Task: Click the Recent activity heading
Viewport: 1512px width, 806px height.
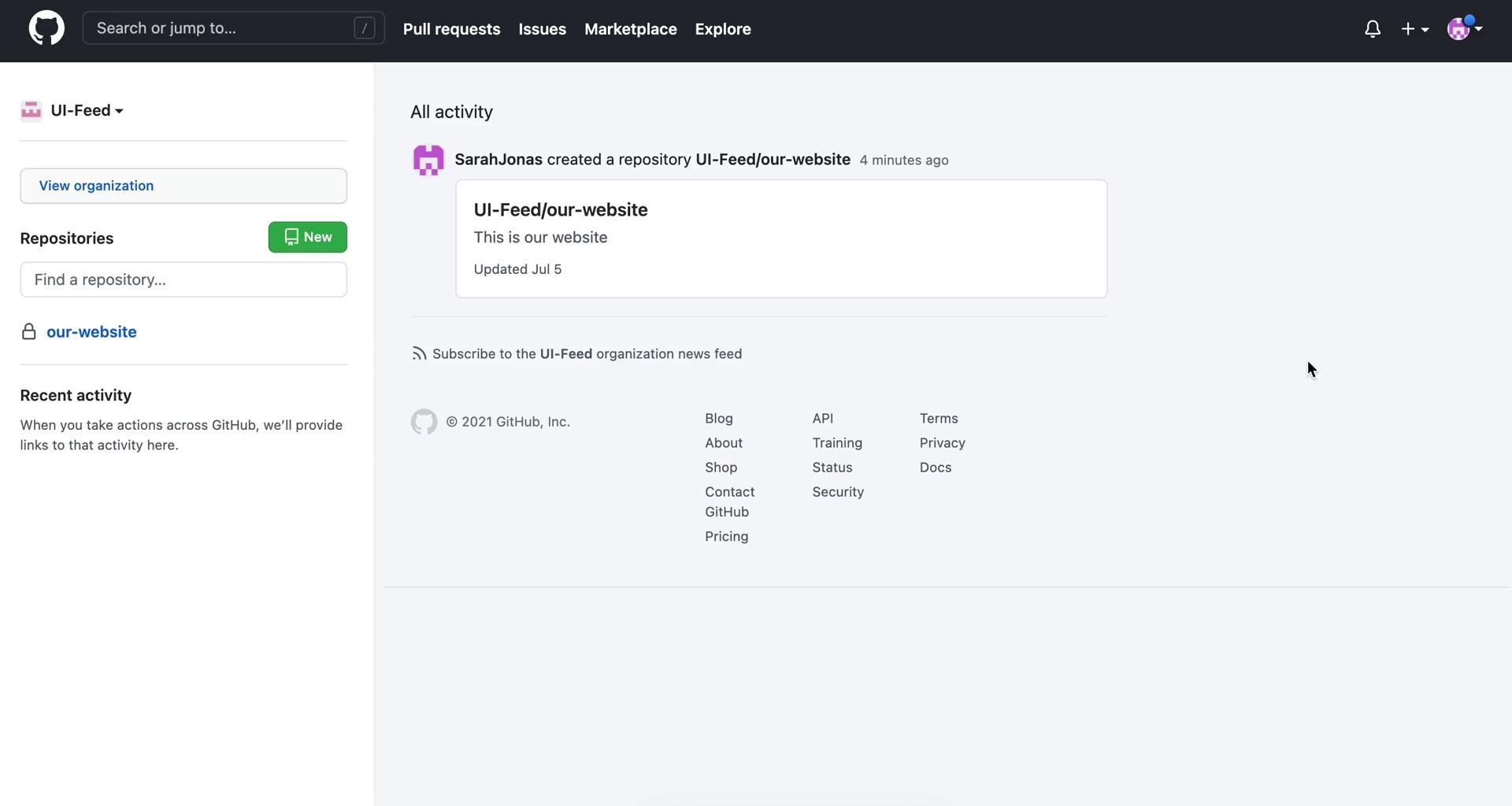Action: tap(76, 395)
